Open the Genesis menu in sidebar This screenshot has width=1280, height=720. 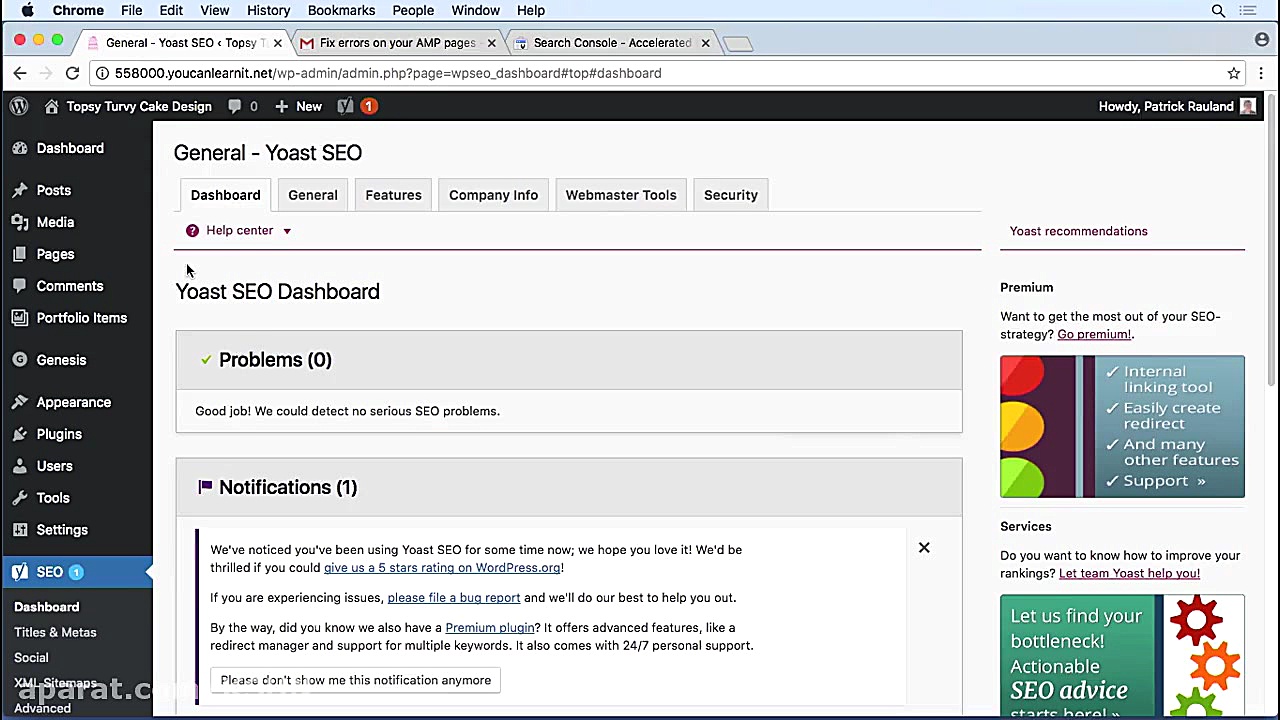click(x=61, y=360)
